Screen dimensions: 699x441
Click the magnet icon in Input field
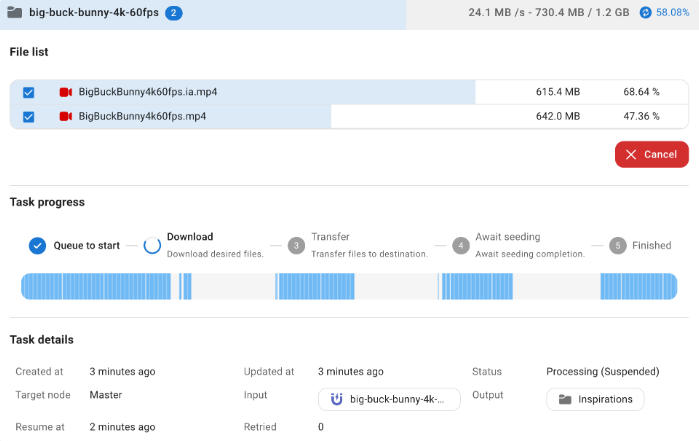337,399
